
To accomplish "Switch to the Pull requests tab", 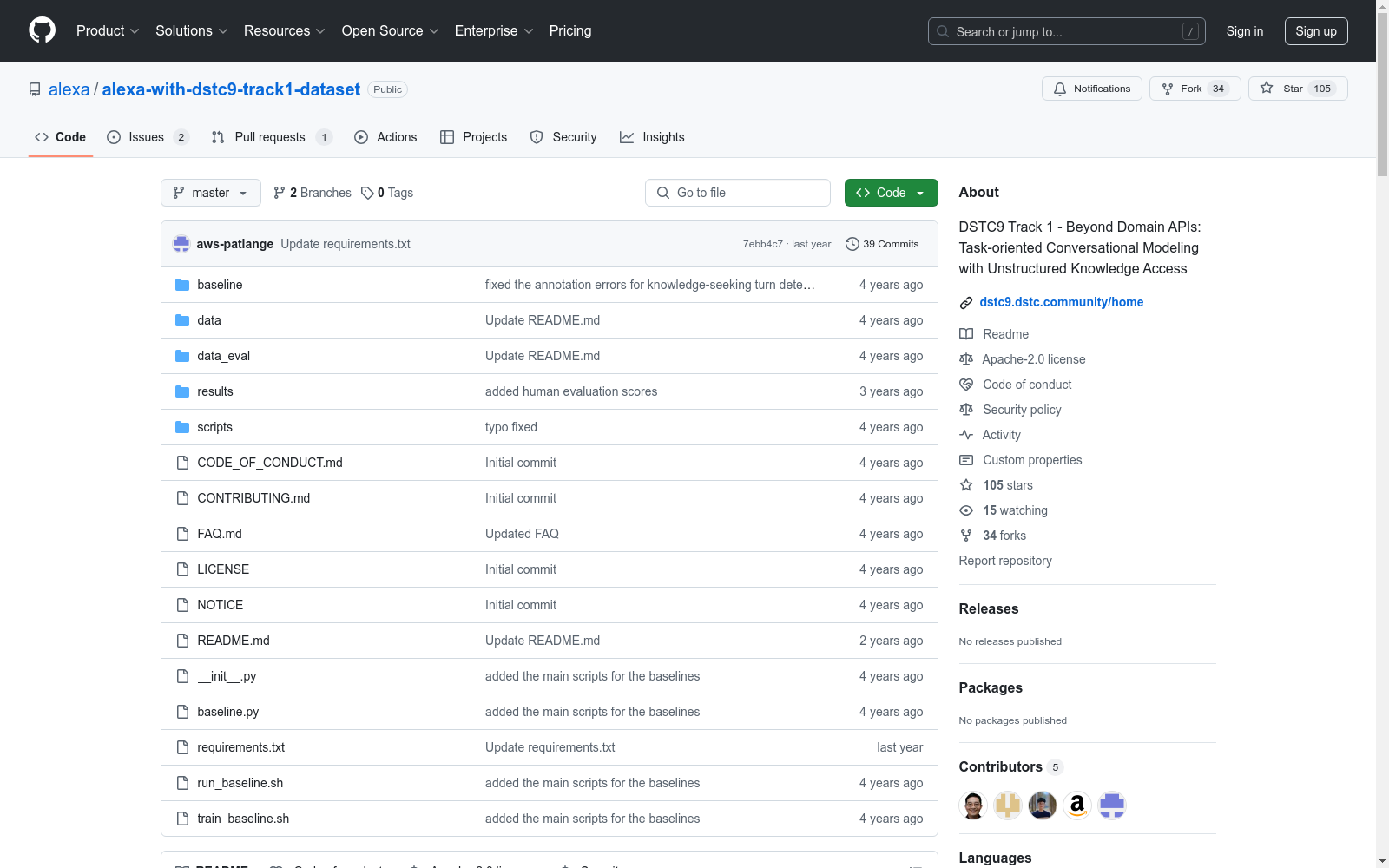I will pos(272,137).
